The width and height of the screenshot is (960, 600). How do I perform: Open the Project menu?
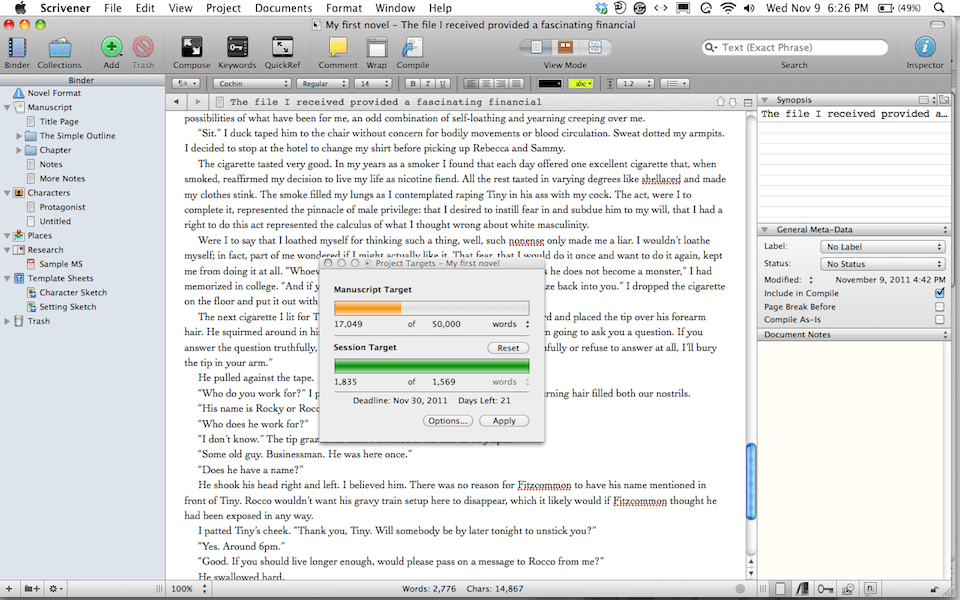[223, 8]
